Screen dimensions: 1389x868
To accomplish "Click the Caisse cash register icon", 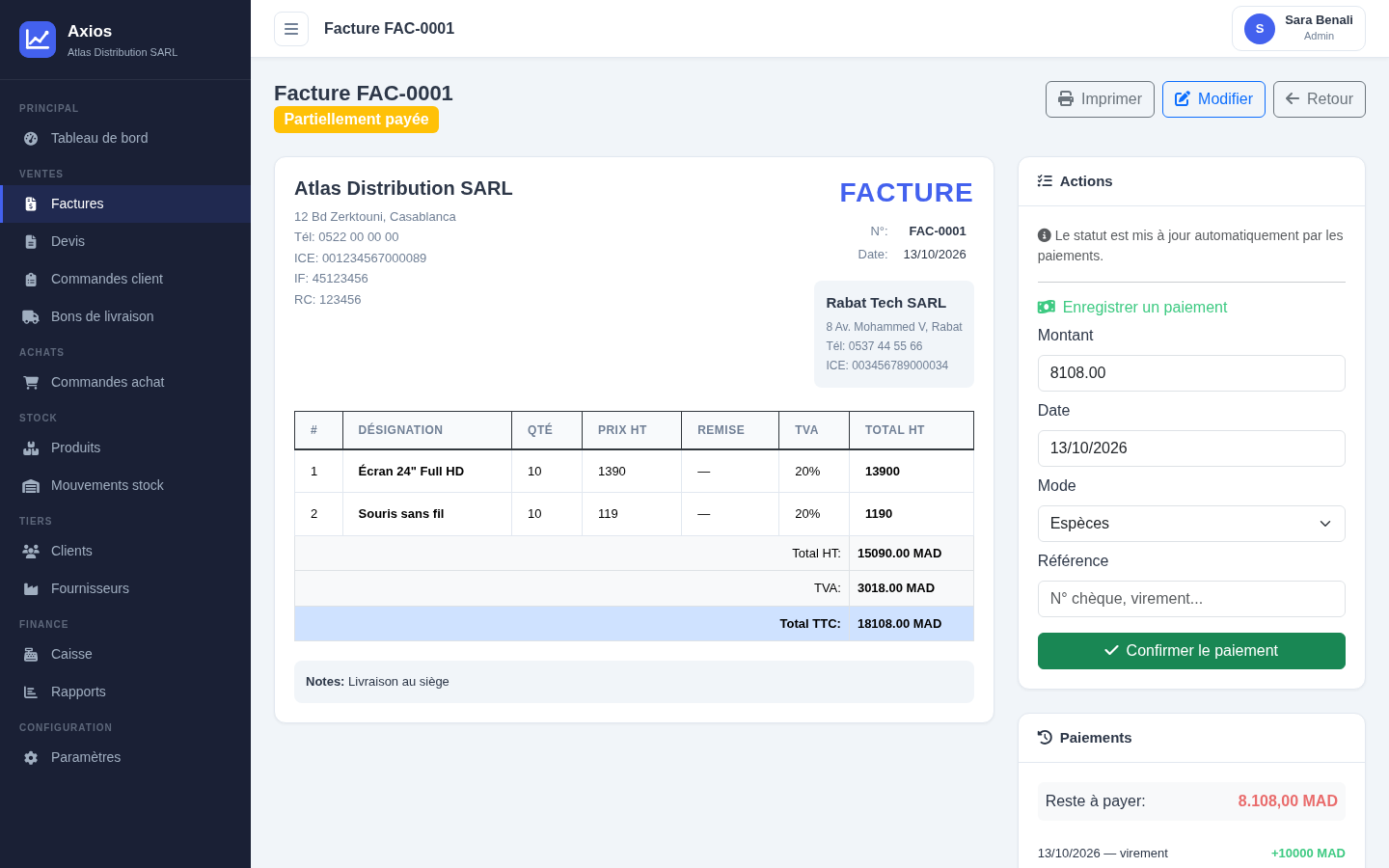I will click(x=31, y=654).
